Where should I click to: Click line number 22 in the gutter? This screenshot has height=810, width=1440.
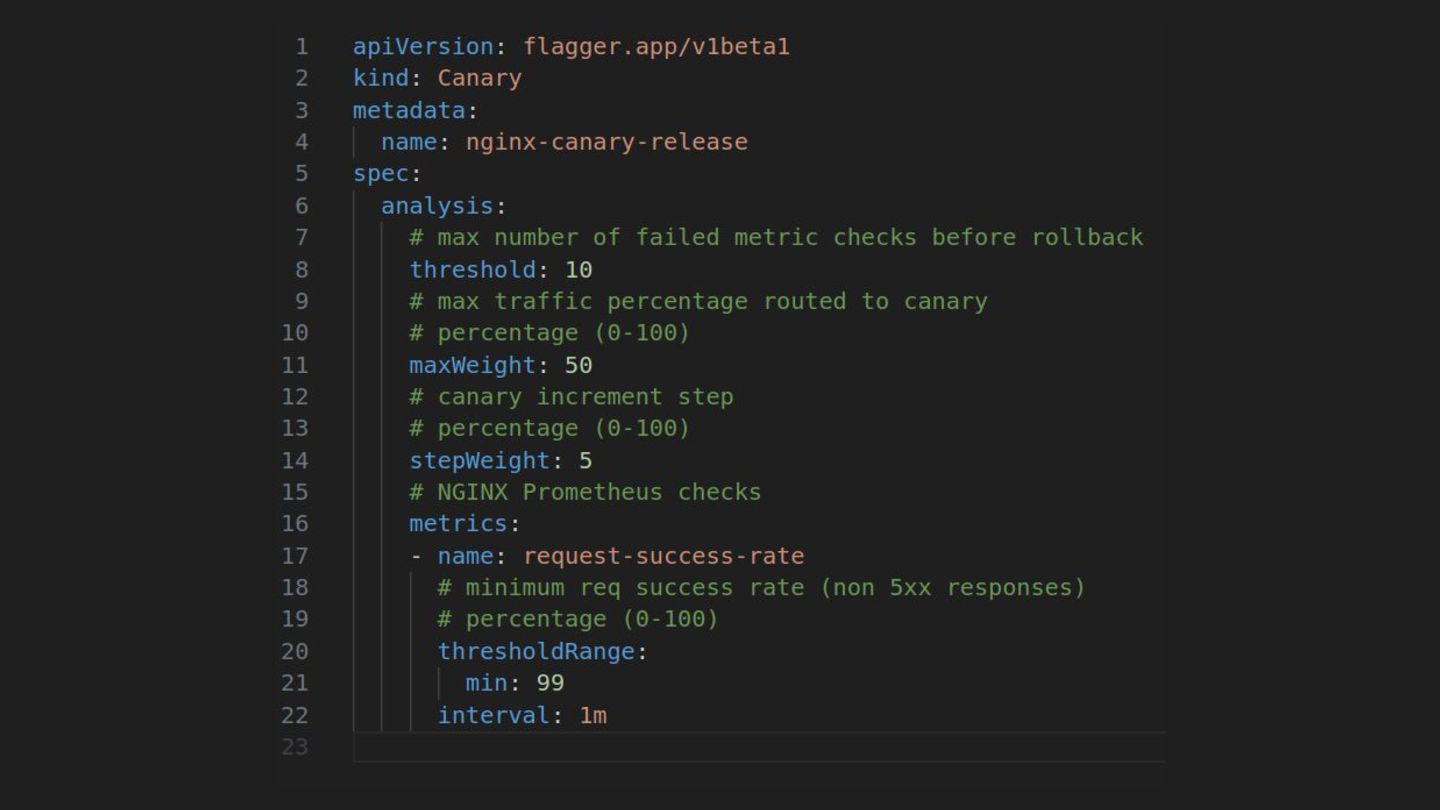295,715
